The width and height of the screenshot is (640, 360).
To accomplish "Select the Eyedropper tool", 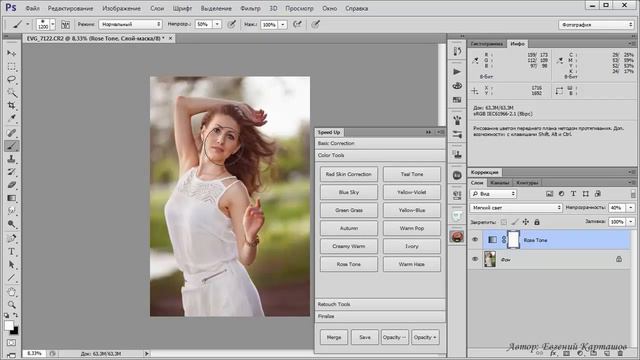I will point(11,119).
